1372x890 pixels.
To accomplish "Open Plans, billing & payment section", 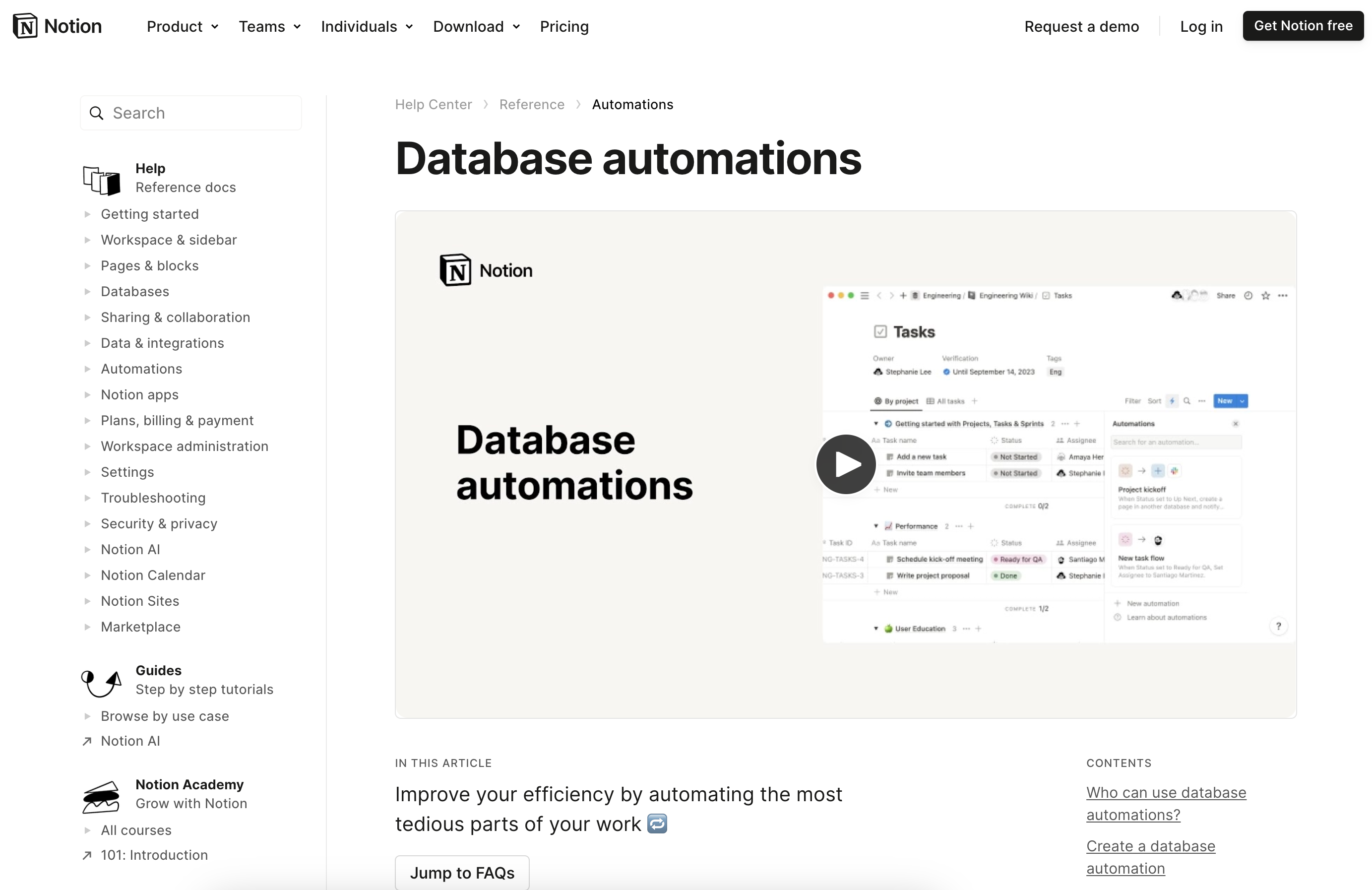I will tap(177, 421).
